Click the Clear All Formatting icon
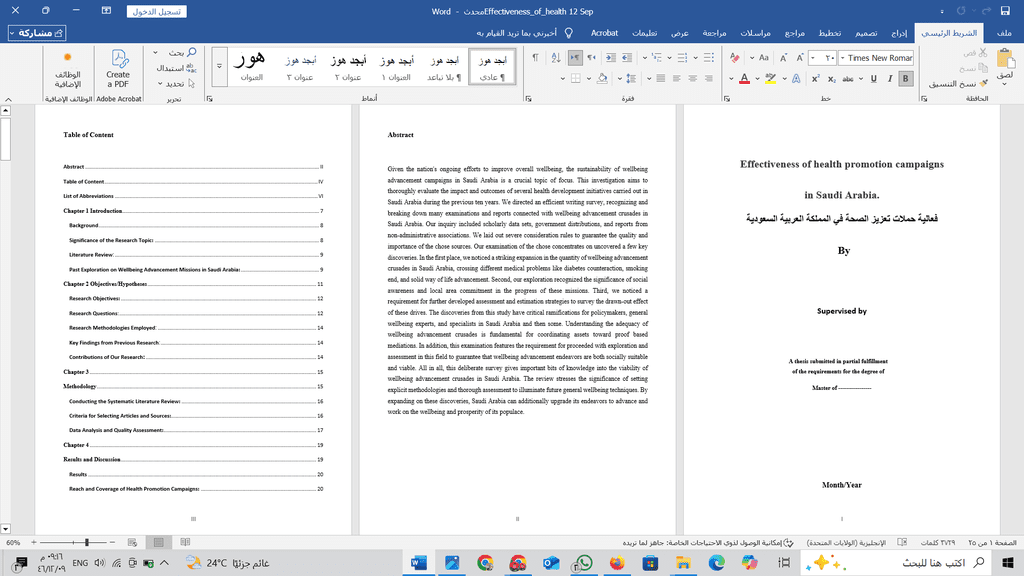The height and width of the screenshot is (576, 1024). pyautogui.click(x=735, y=58)
